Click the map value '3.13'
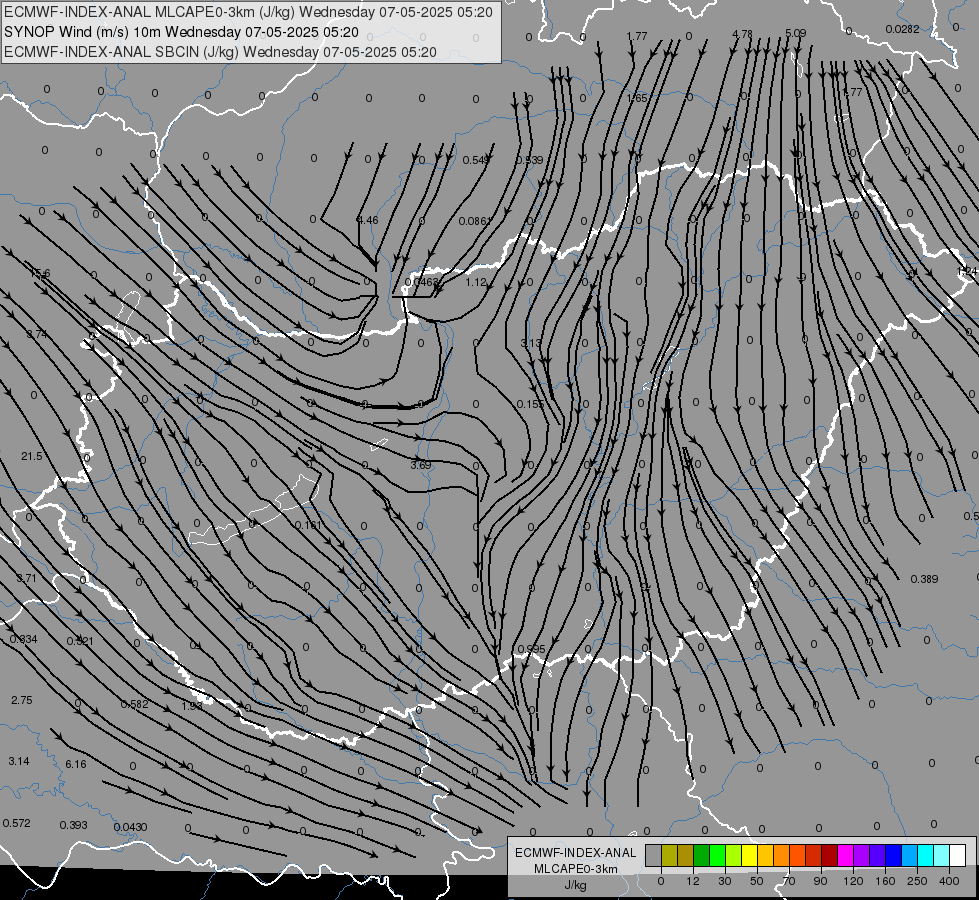Viewport: 979px width, 900px height. 531,343
